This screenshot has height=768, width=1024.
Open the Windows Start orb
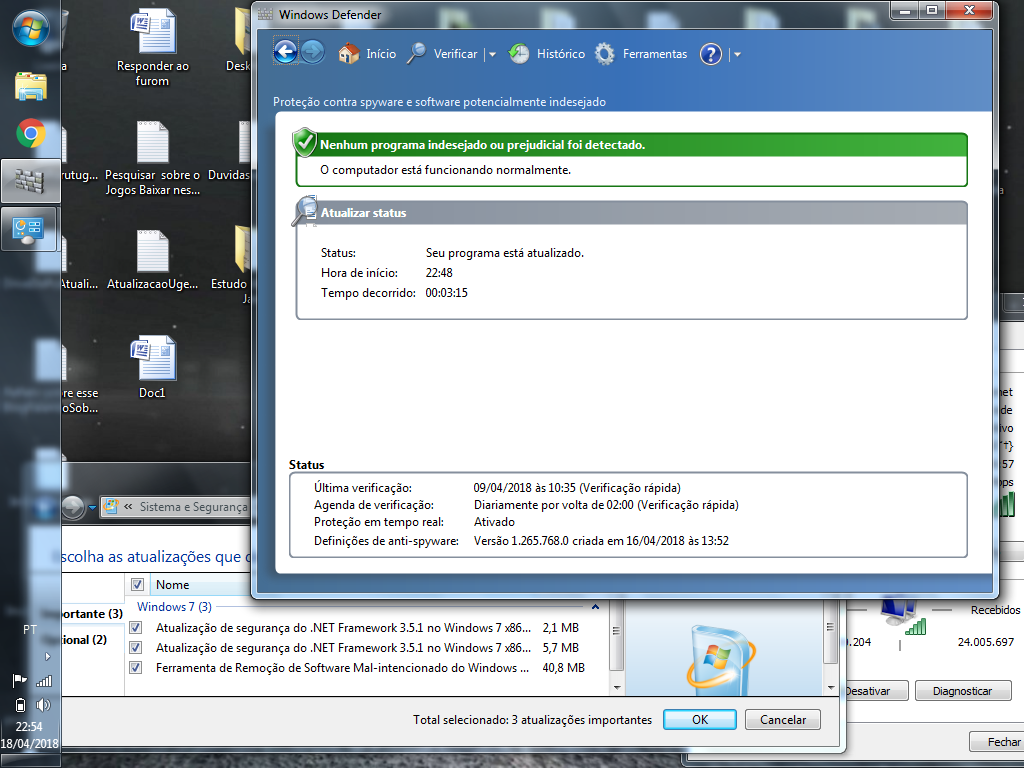click(x=31, y=29)
